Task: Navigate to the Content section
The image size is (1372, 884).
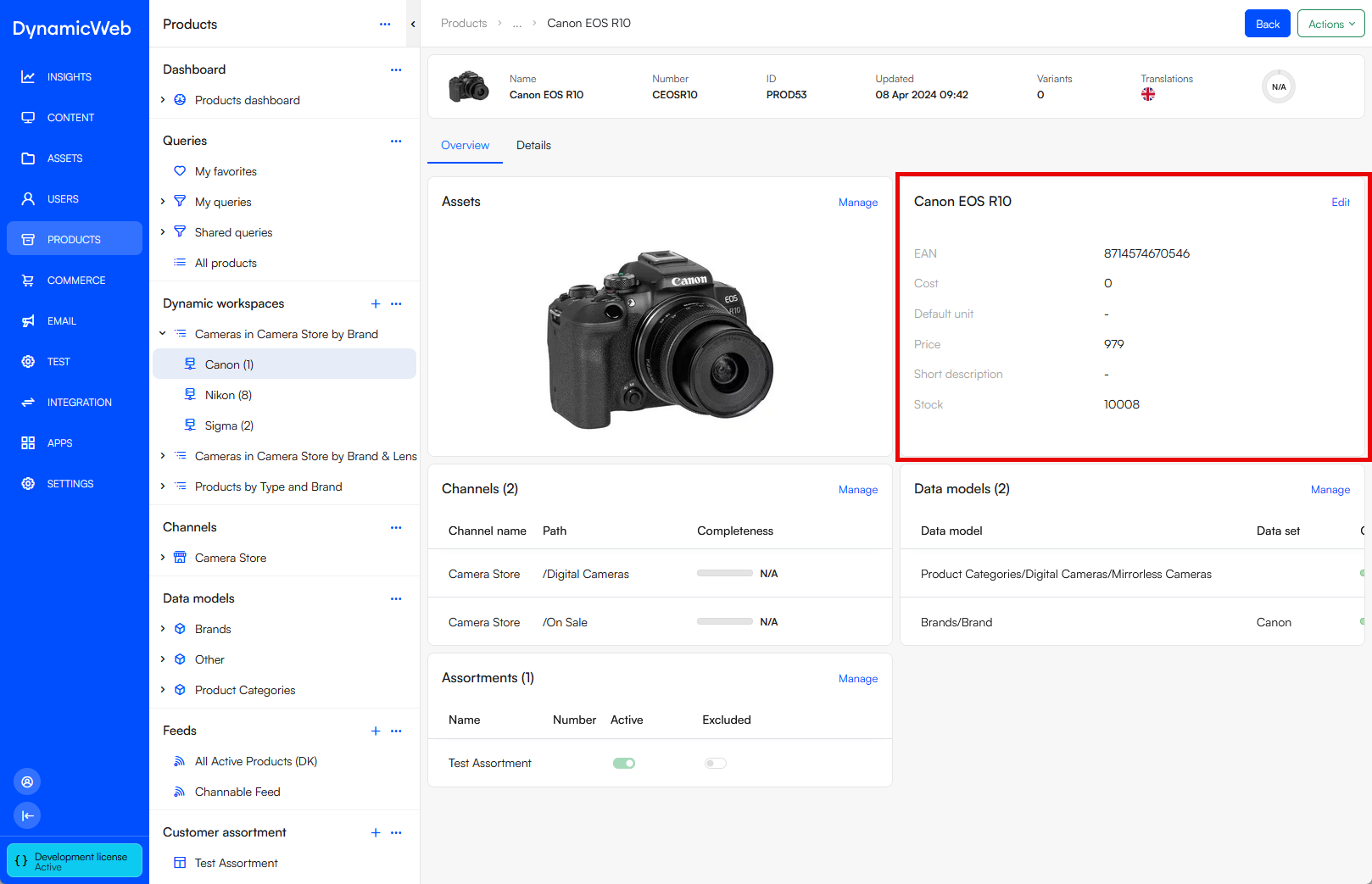Action: 70,117
